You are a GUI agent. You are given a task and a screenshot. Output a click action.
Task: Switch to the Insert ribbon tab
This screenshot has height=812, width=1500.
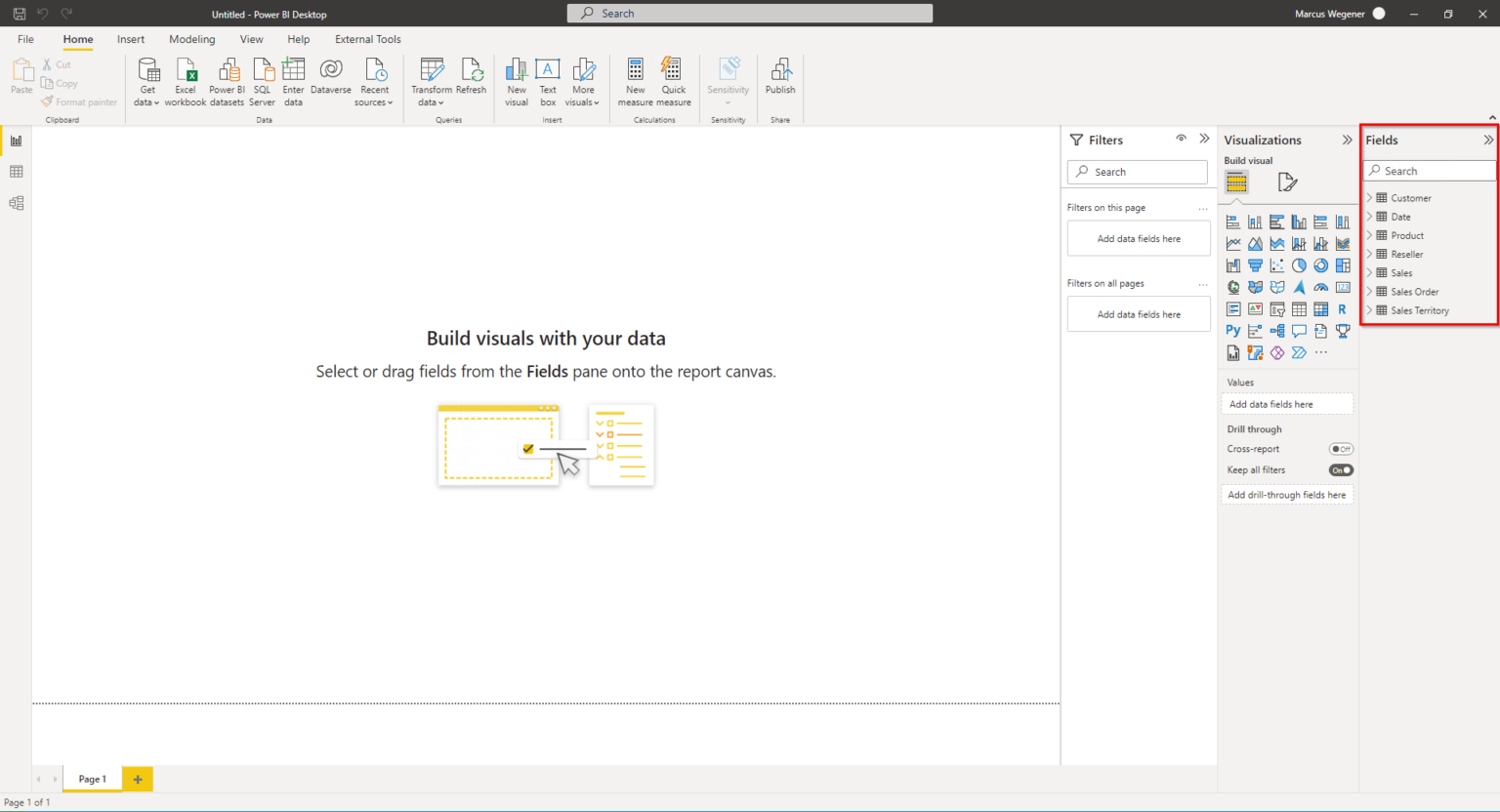point(130,39)
